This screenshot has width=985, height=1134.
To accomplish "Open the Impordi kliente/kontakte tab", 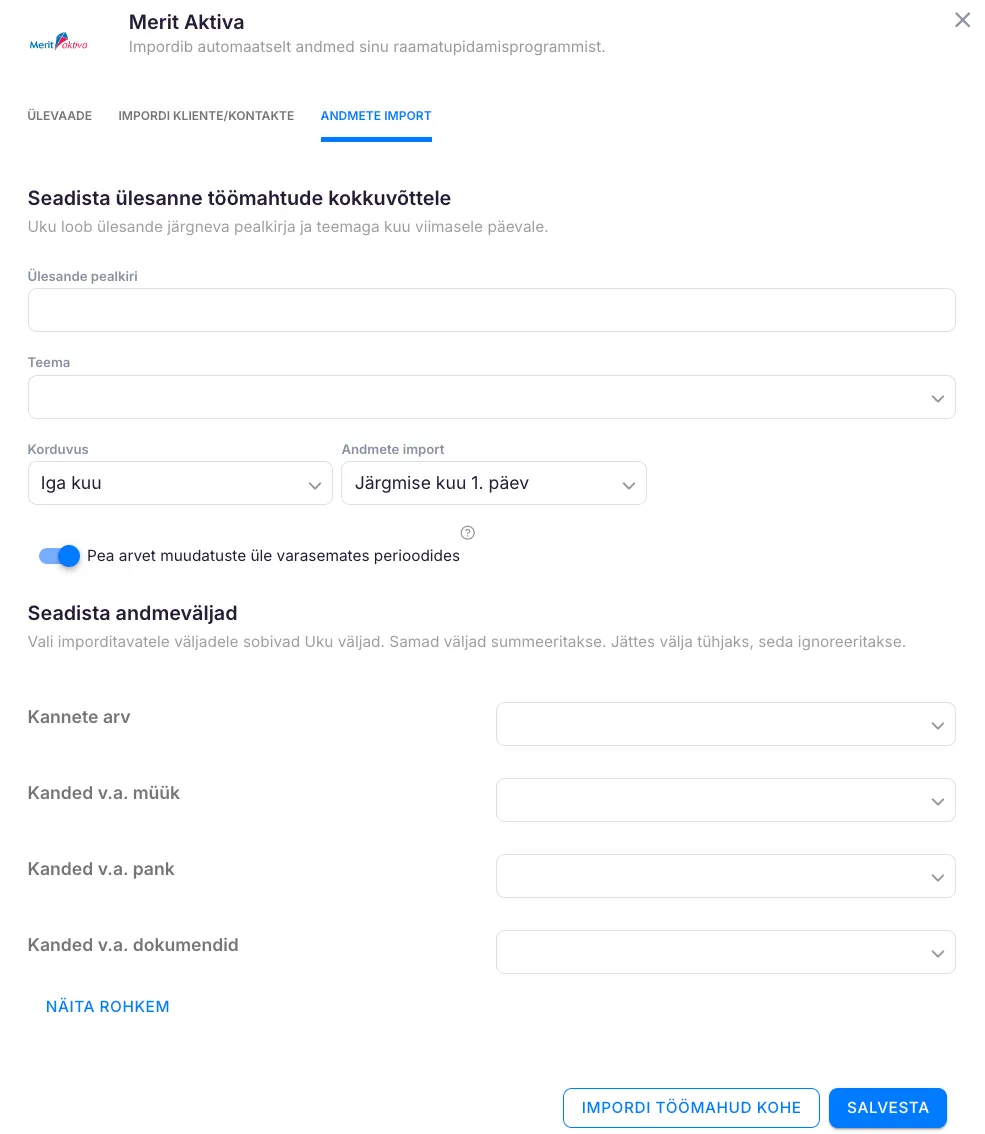I will click(x=206, y=116).
